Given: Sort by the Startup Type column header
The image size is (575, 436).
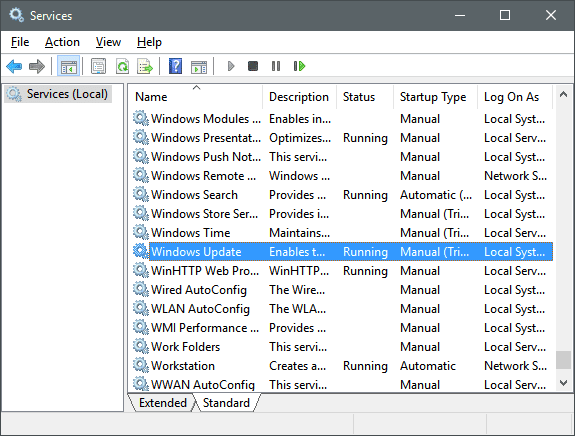Looking at the screenshot, I should 436,97.
